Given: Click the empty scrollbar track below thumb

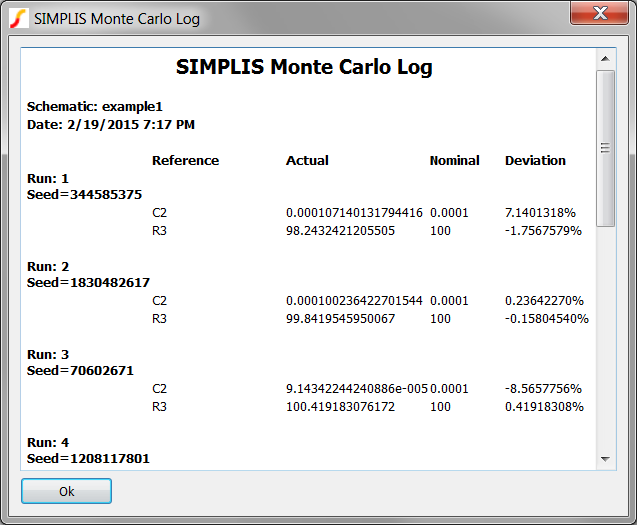Looking at the screenshot, I should [605, 340].
